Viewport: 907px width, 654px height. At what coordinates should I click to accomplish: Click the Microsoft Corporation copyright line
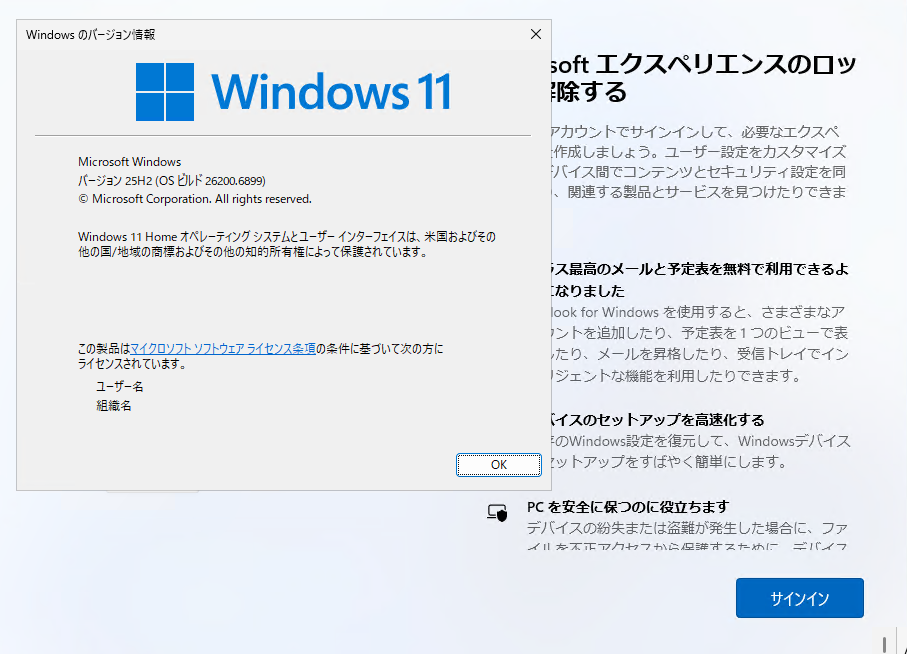click(x=194, y=198)
